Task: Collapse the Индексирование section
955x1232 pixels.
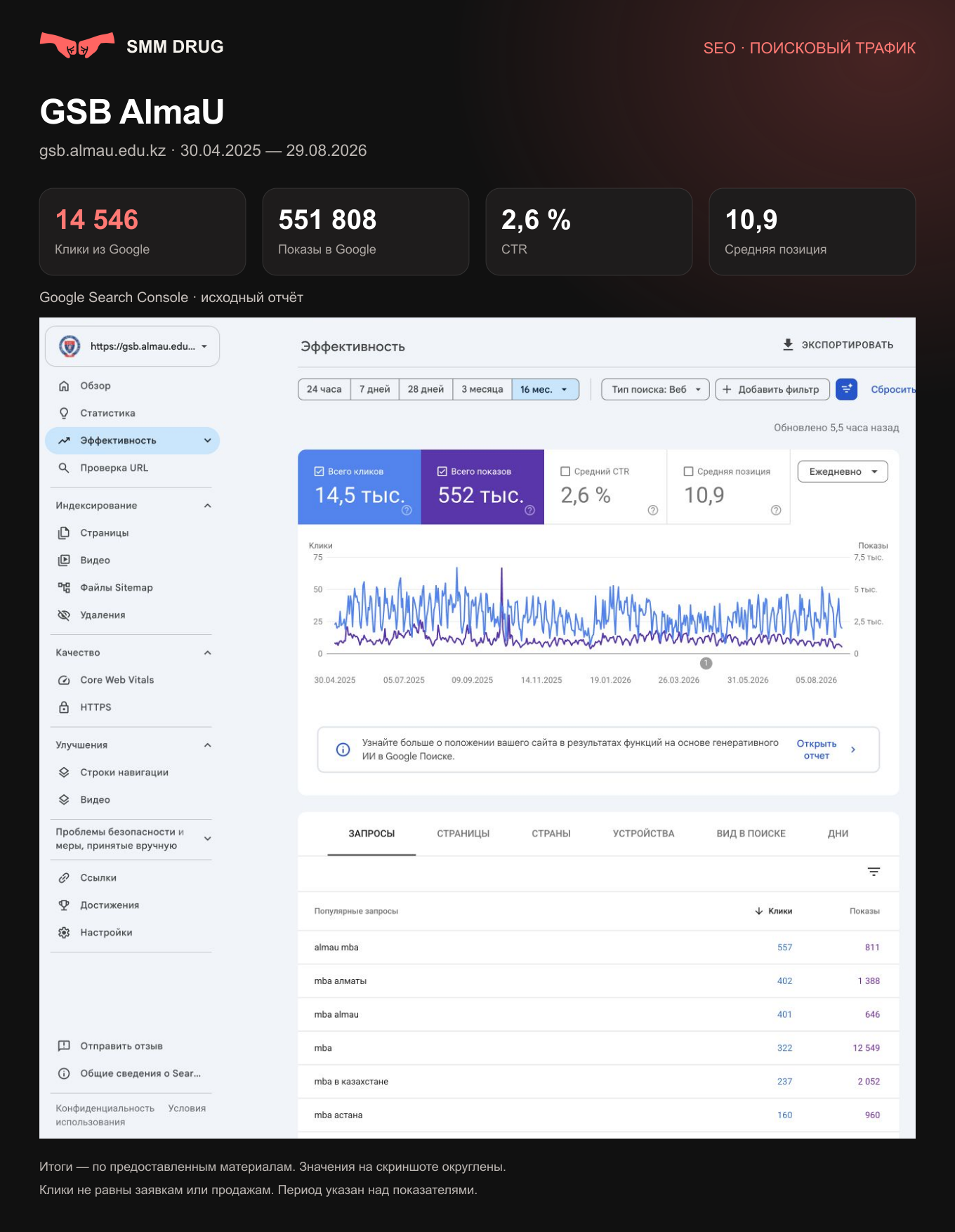Action: pos(207,506)
